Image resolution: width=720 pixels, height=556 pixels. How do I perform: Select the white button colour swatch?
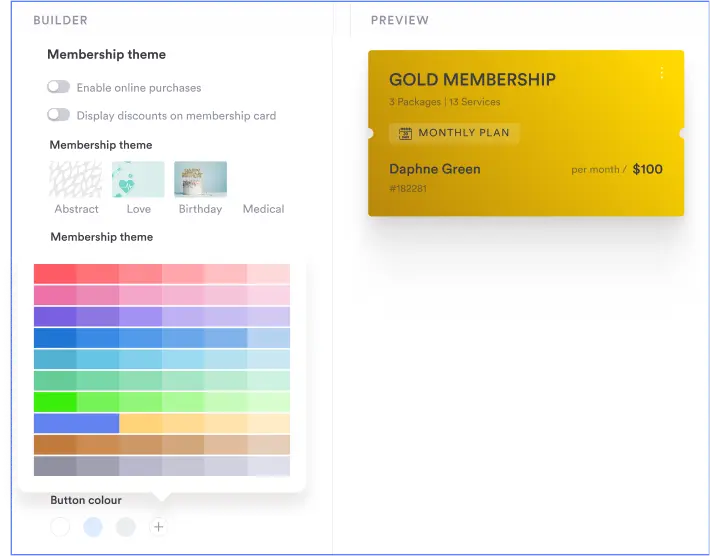point(60,527)
